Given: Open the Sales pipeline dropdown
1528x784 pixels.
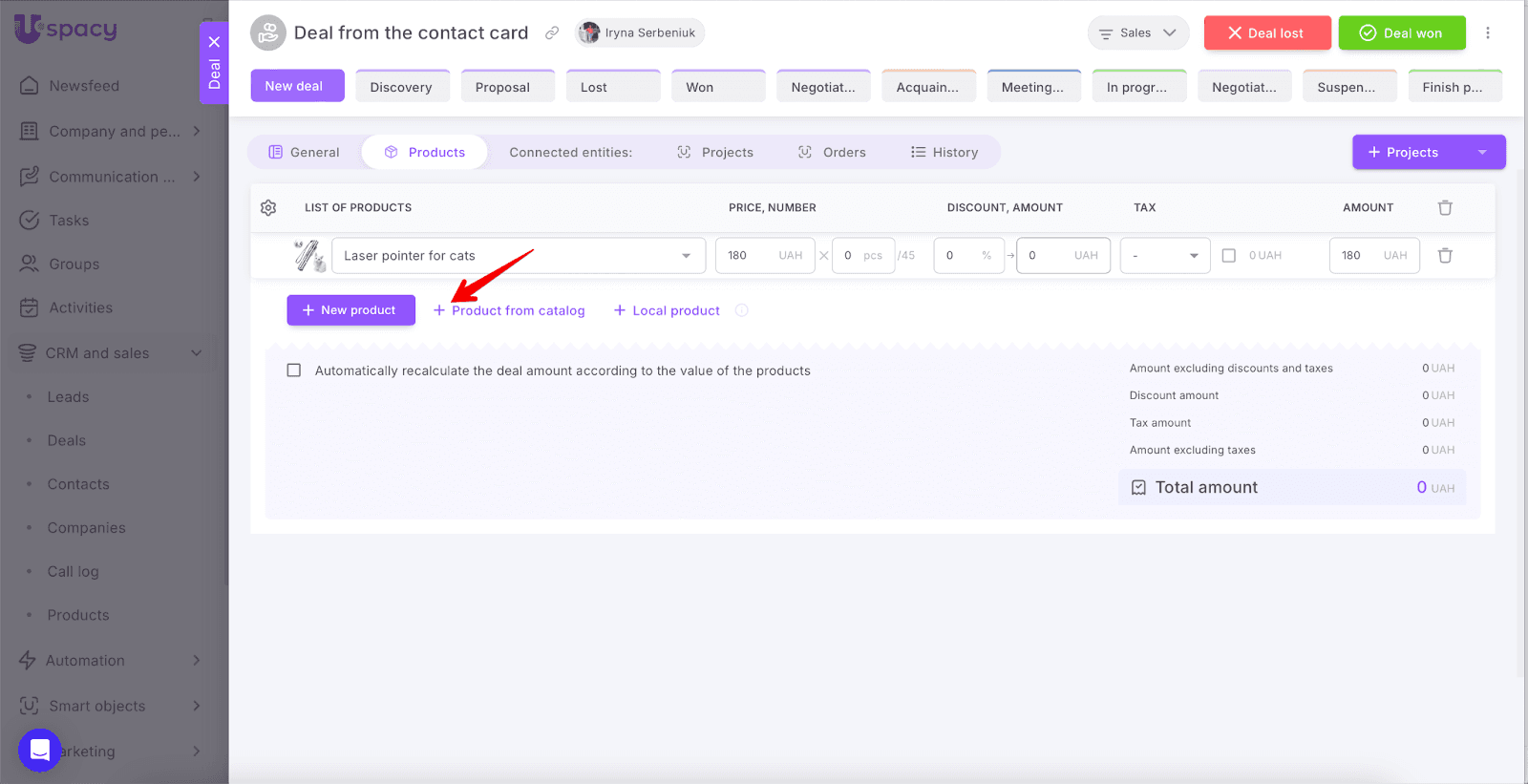Looking at the screenshot, I should 1137,33.
